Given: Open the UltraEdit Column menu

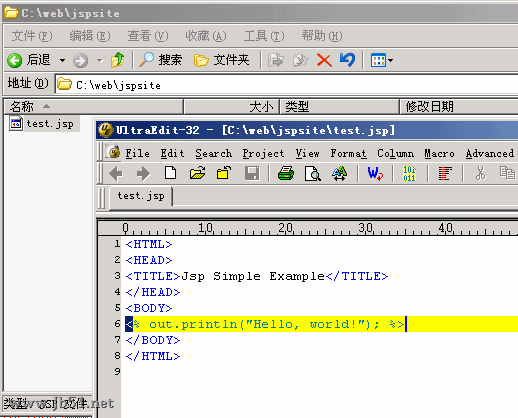Looking at the screenshot, I should click(x=395, y=153).
